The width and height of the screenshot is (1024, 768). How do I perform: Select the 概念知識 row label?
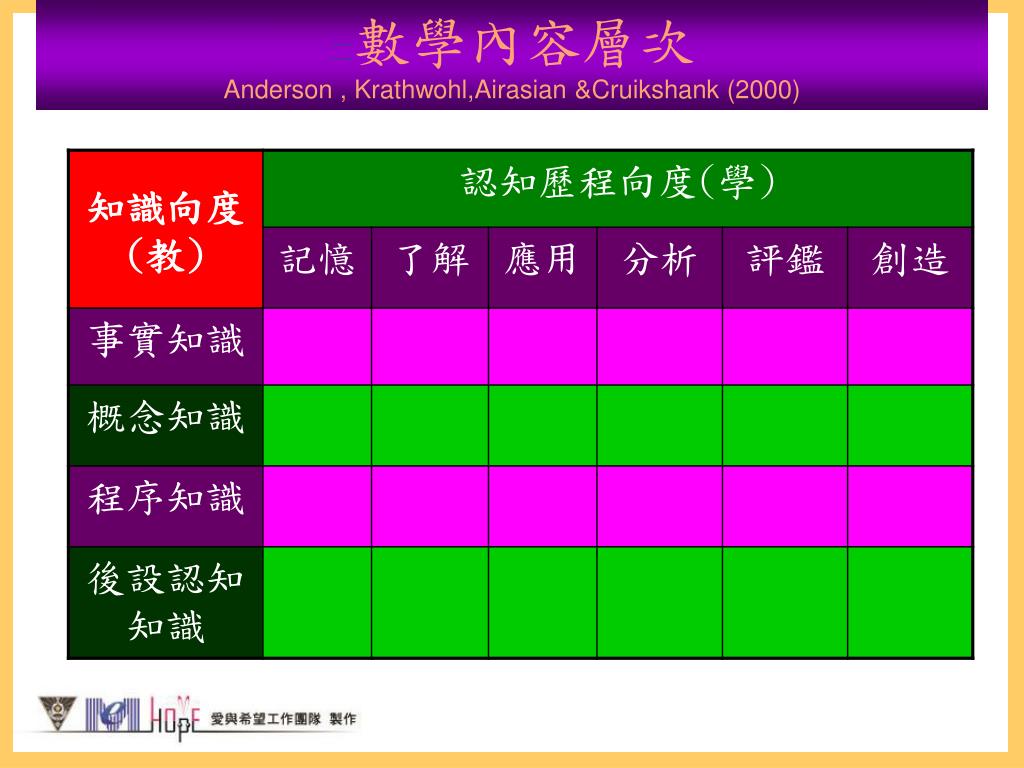tap(166, 425)
